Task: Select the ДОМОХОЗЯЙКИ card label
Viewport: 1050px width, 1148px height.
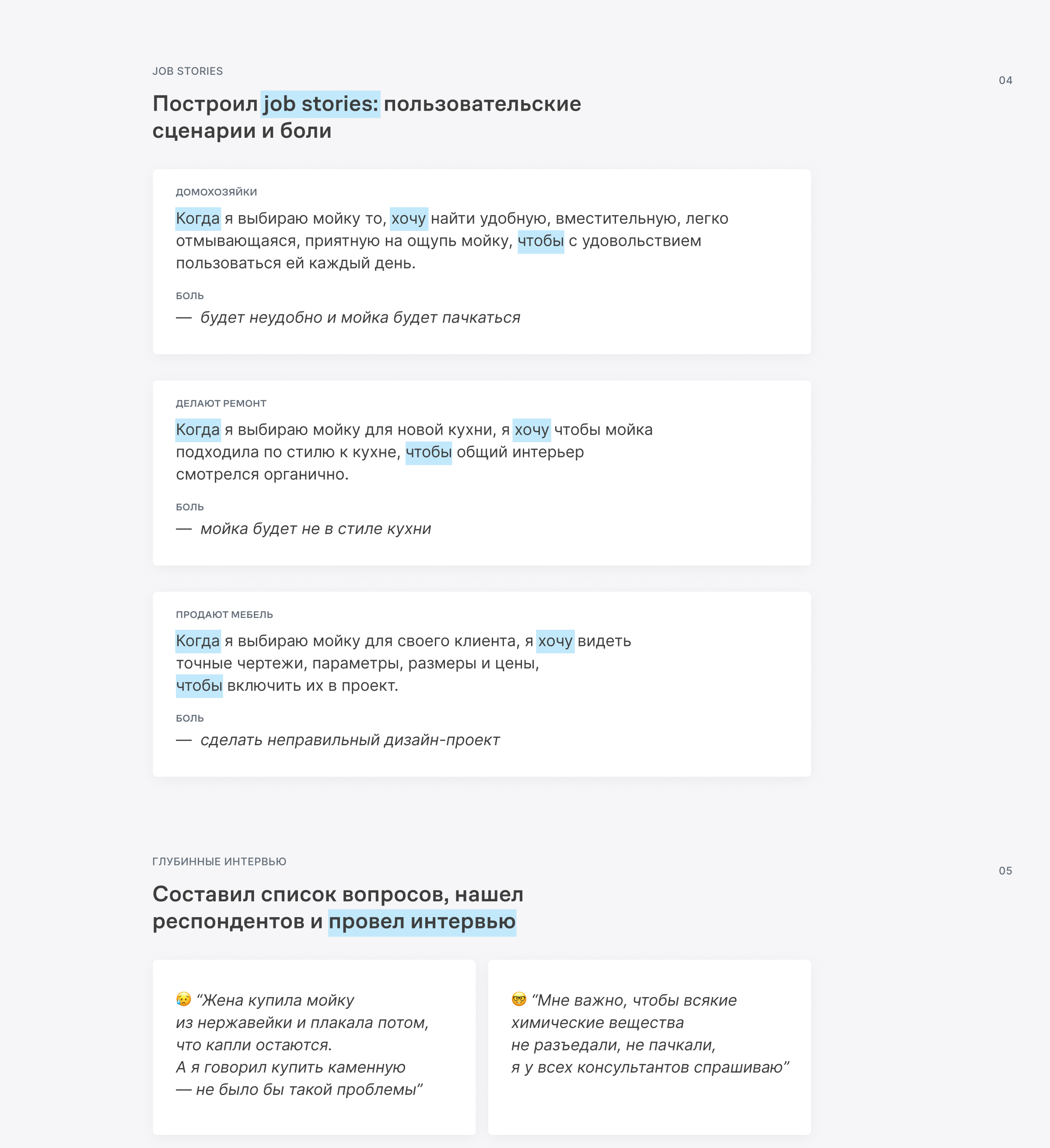Action: (216, 192)
